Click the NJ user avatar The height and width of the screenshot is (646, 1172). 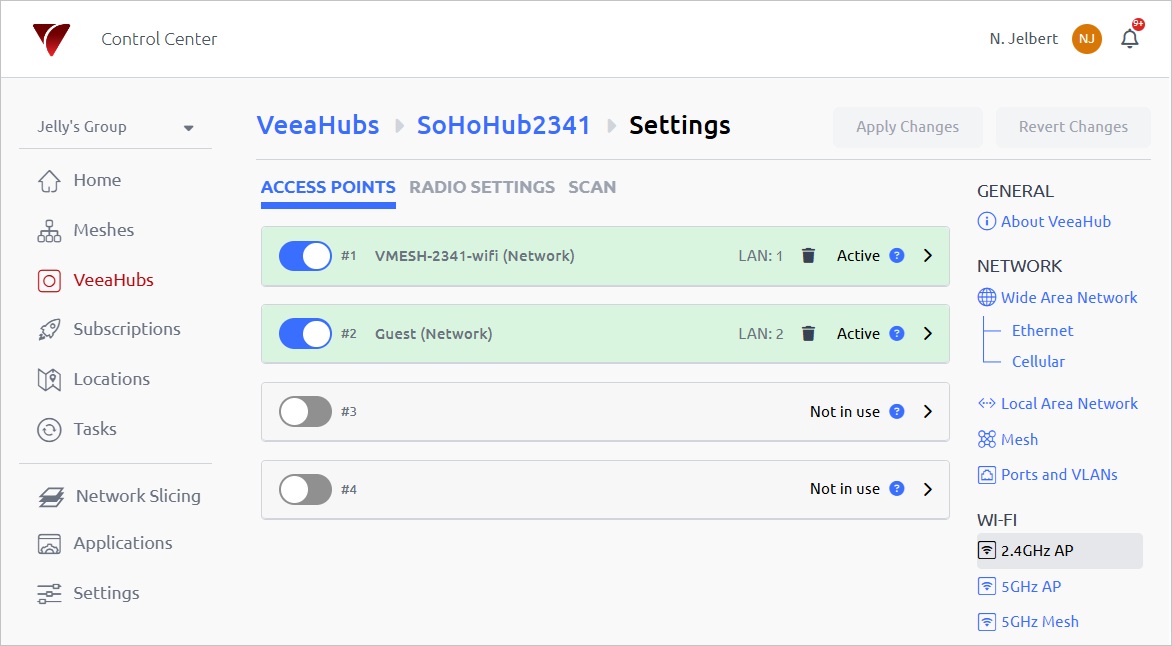(x=1087, y=39)
